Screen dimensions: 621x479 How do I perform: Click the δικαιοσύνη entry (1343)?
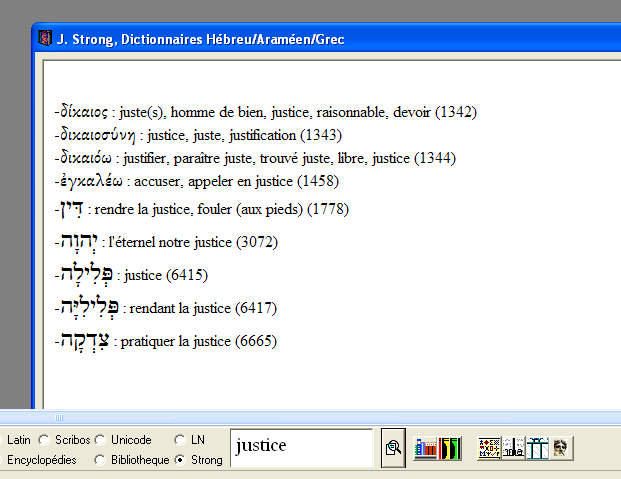[198, 135]
